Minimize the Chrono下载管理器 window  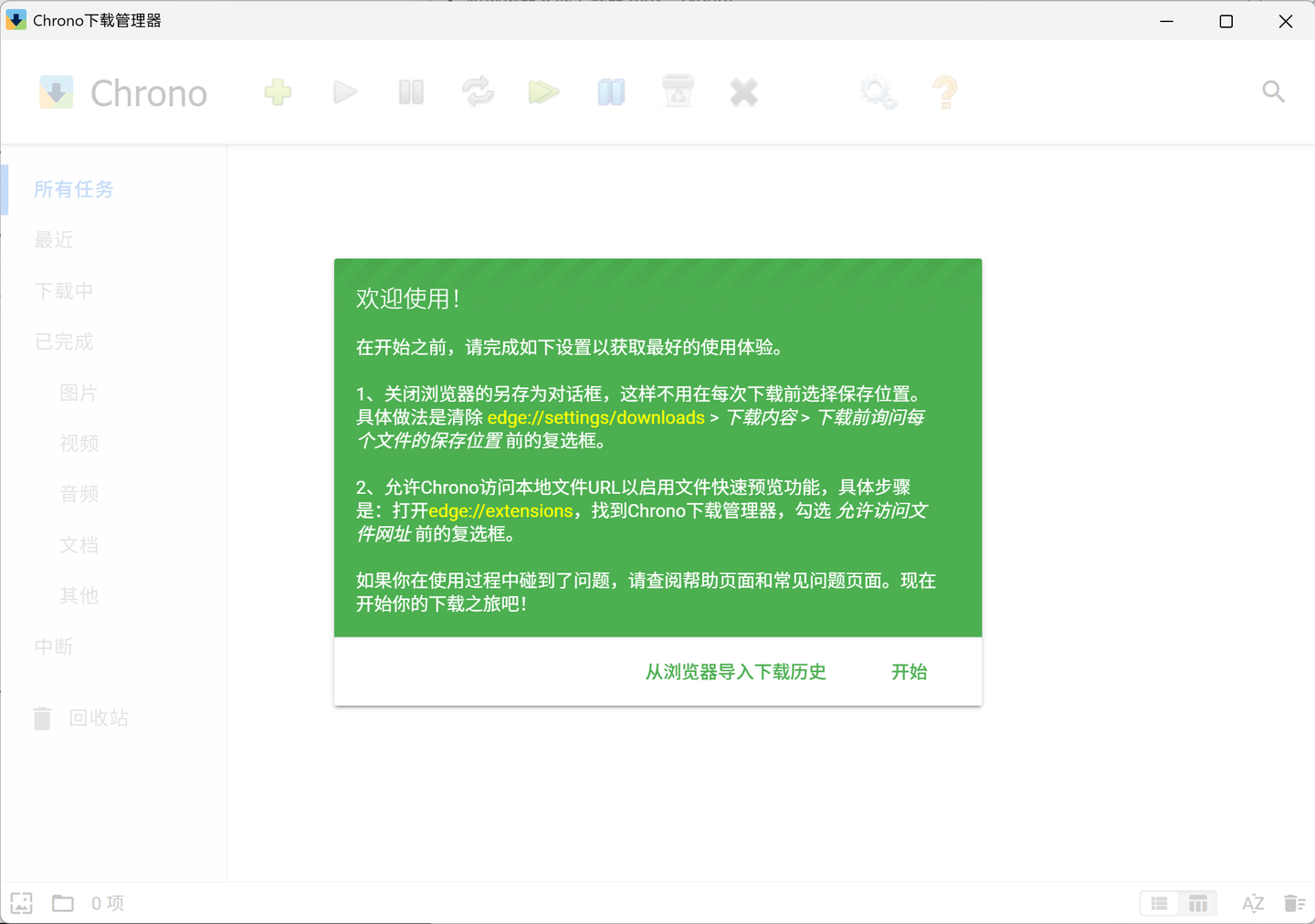[x=1167, y=21]
